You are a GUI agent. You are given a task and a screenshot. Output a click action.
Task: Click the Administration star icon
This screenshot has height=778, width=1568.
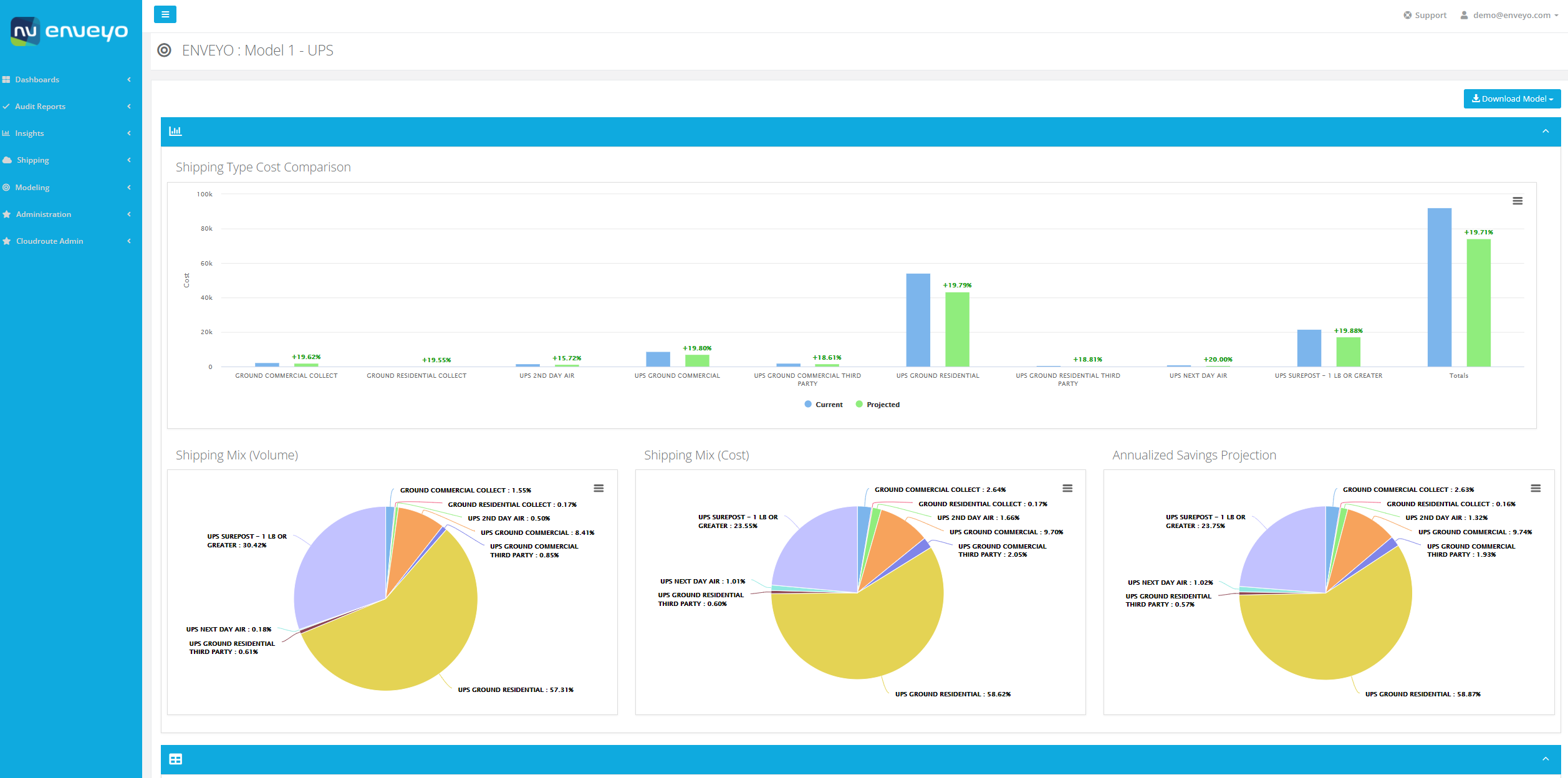click(7, 214)
